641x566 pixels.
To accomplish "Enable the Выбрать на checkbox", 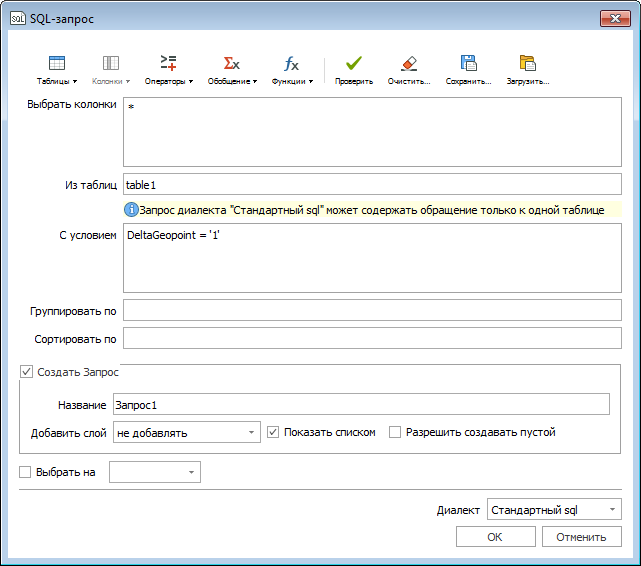I will (26, 472).
